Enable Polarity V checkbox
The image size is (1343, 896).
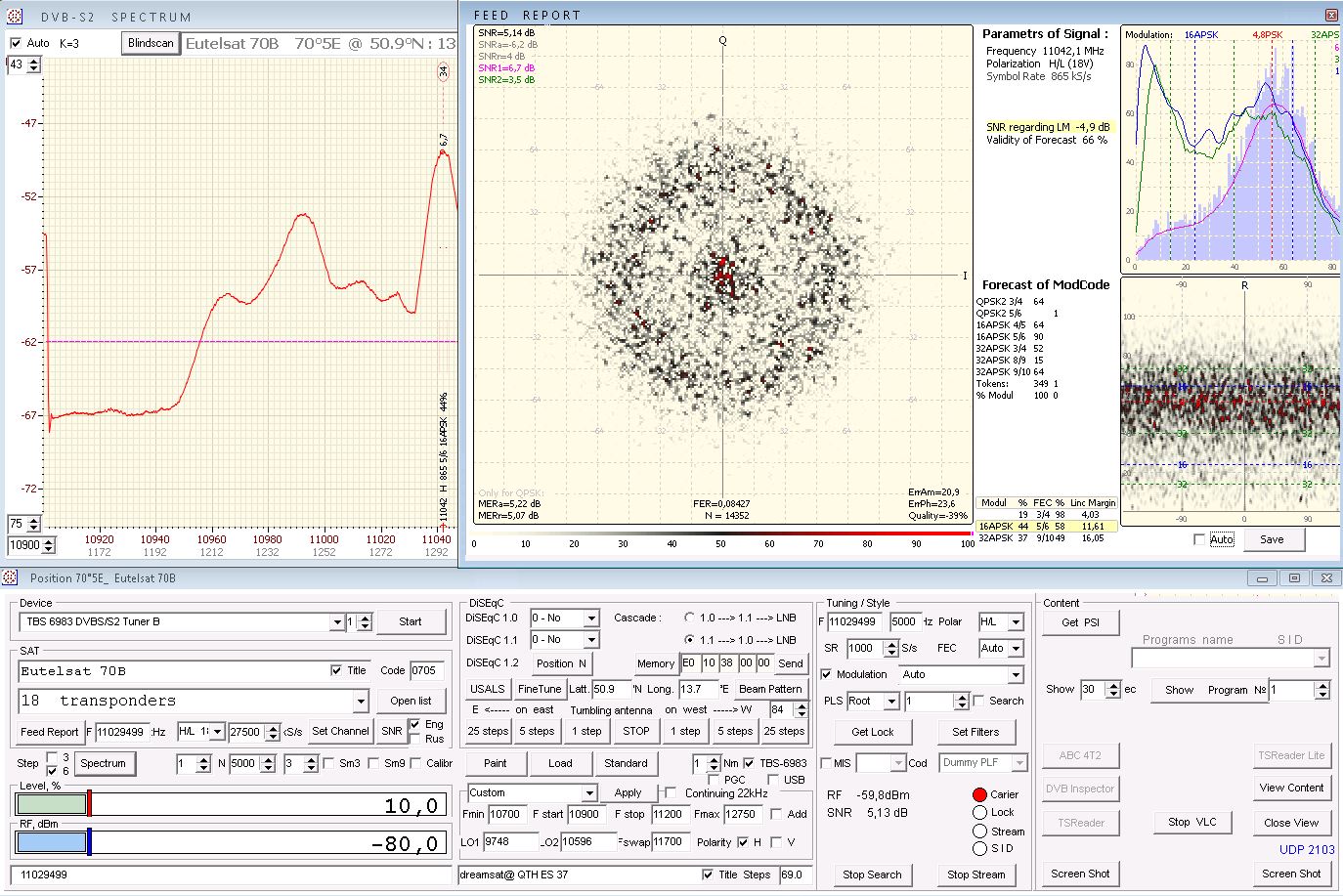tap(776, 841)
